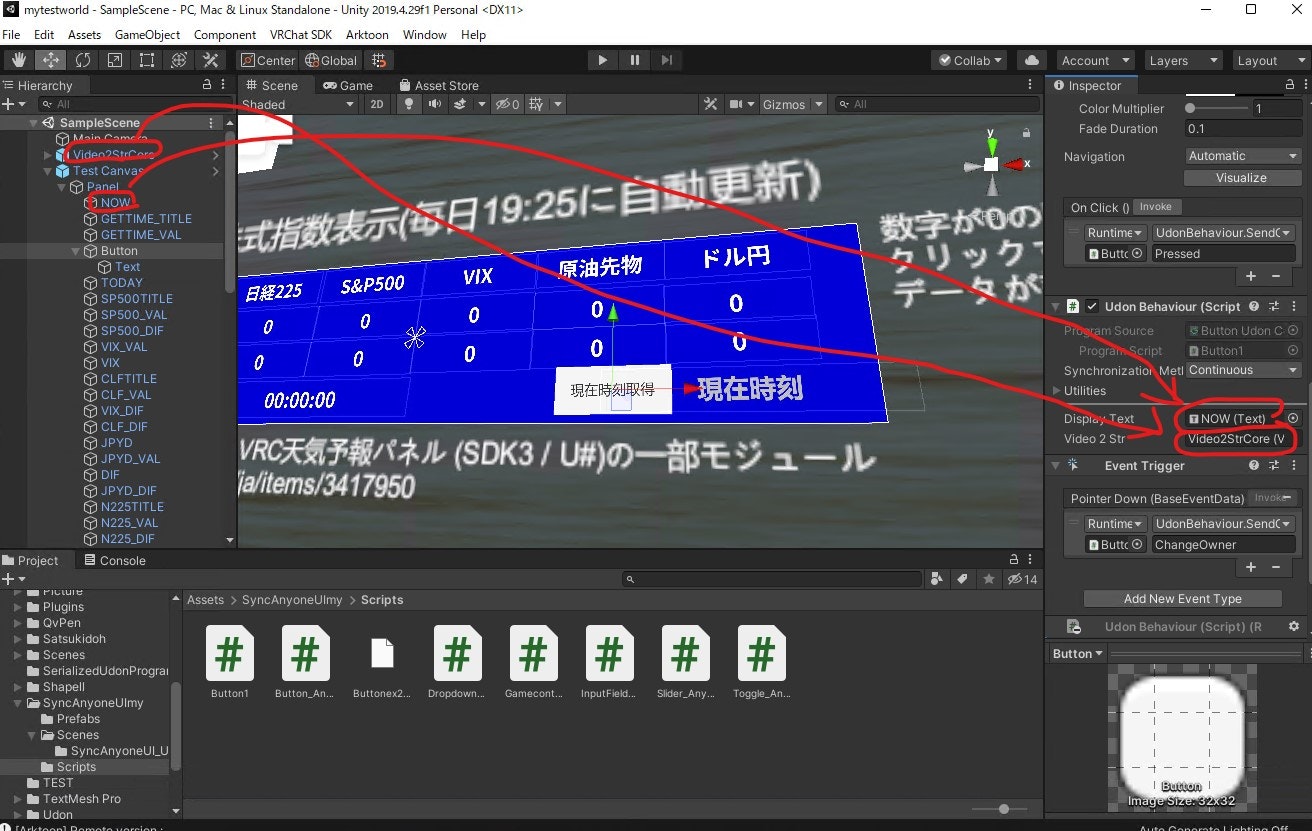Open the scene camera settings icon

point(736,104)
